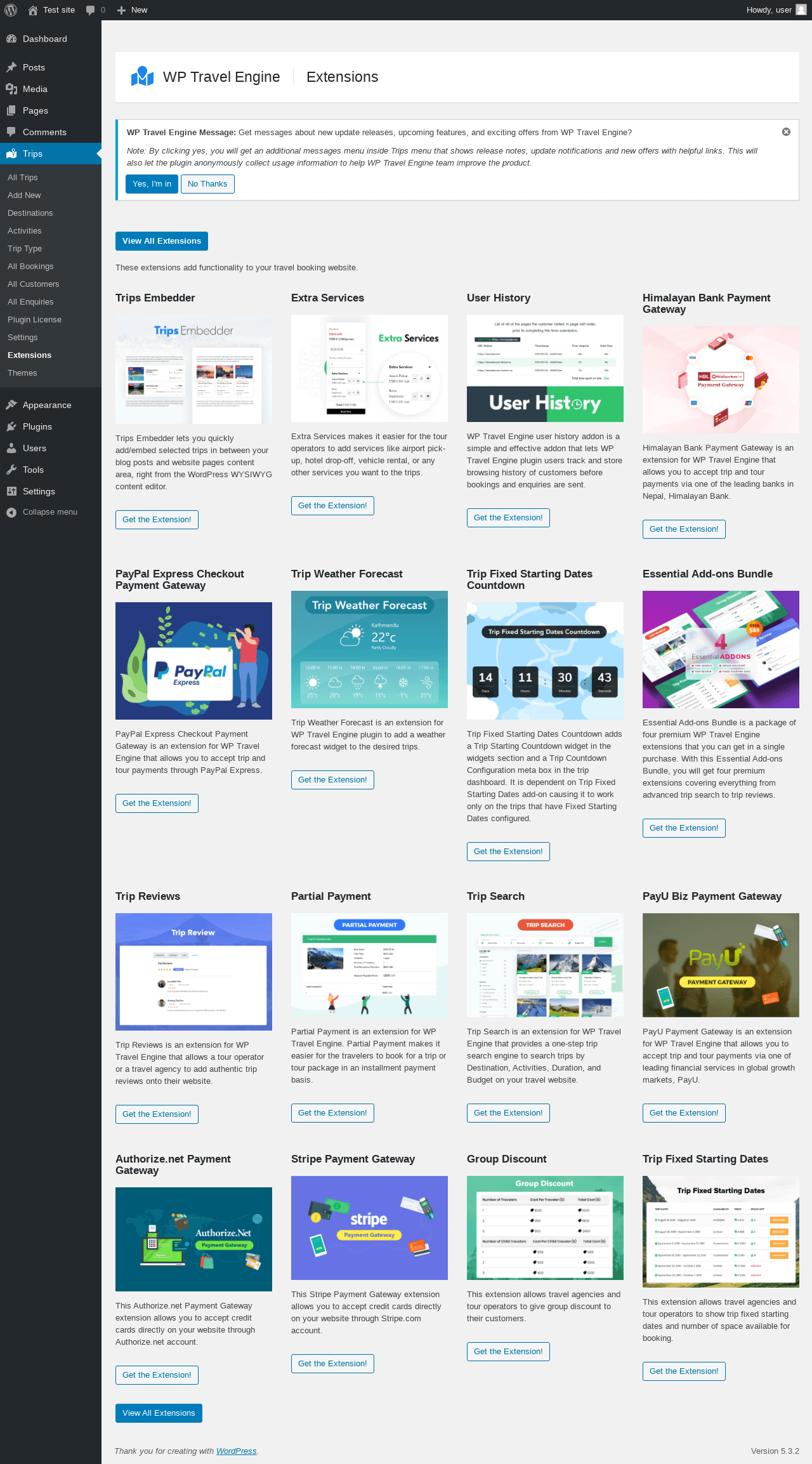Click the Stripe Payment Gateway thumbnail
The image size is (812, 1464).
pyautogui.click(x=369, y=1228)
